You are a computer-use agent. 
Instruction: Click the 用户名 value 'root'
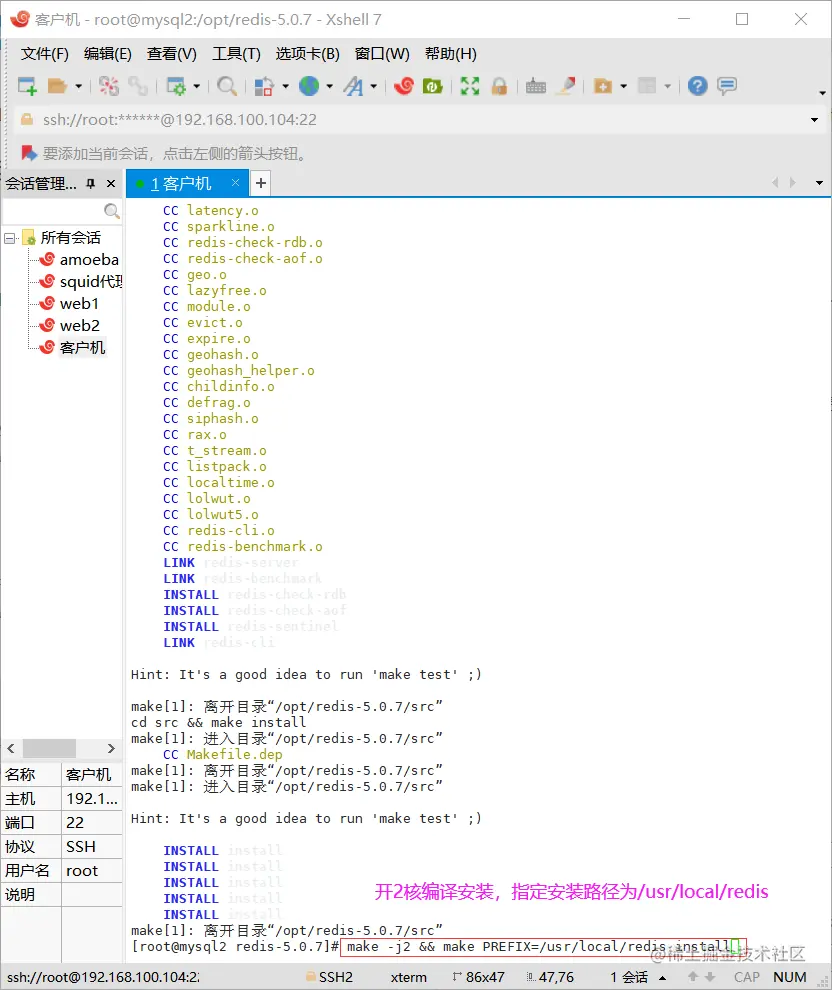92,871
